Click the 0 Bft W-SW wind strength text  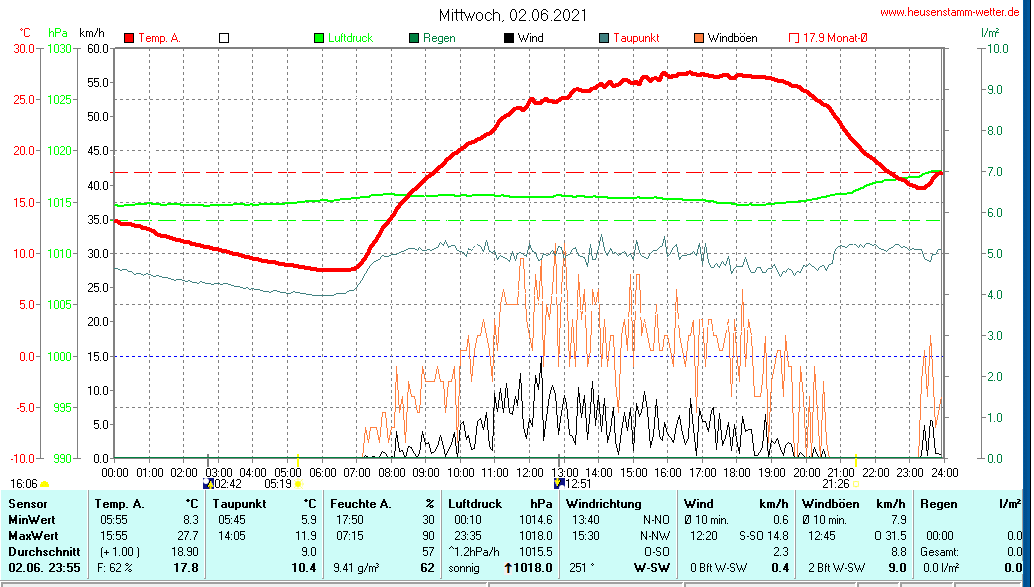[x=719, y=567]
